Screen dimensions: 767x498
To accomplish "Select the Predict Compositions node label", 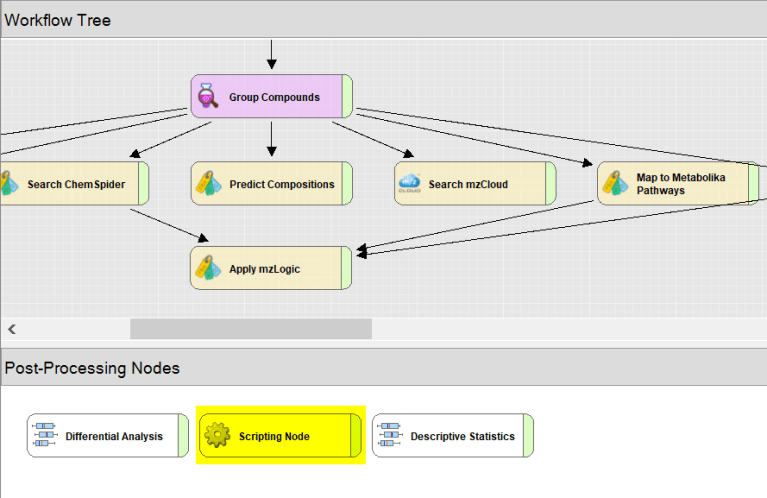I will click(282, 184).
